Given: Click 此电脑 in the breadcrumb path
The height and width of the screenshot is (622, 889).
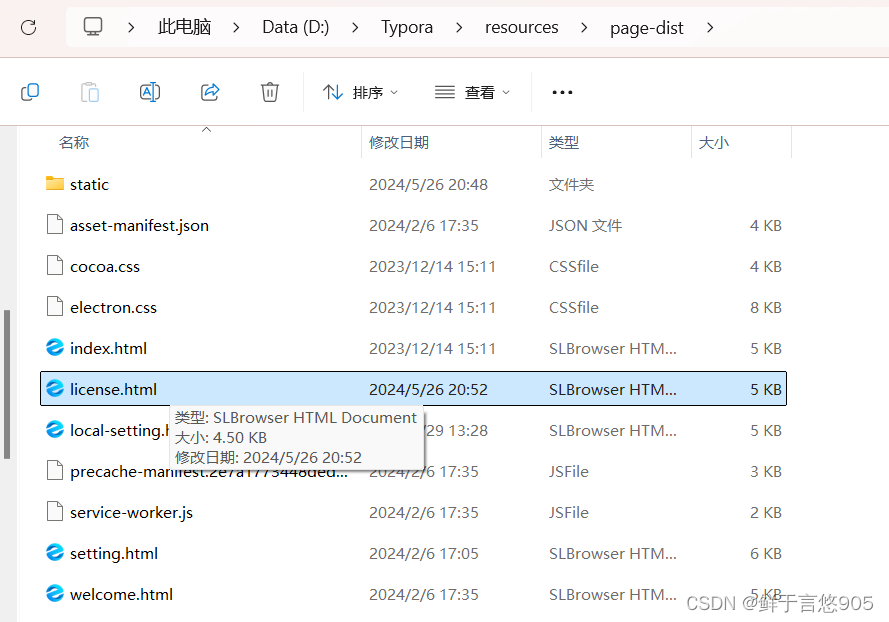Looking at the screenshot, I should click(x=184, y=27).
